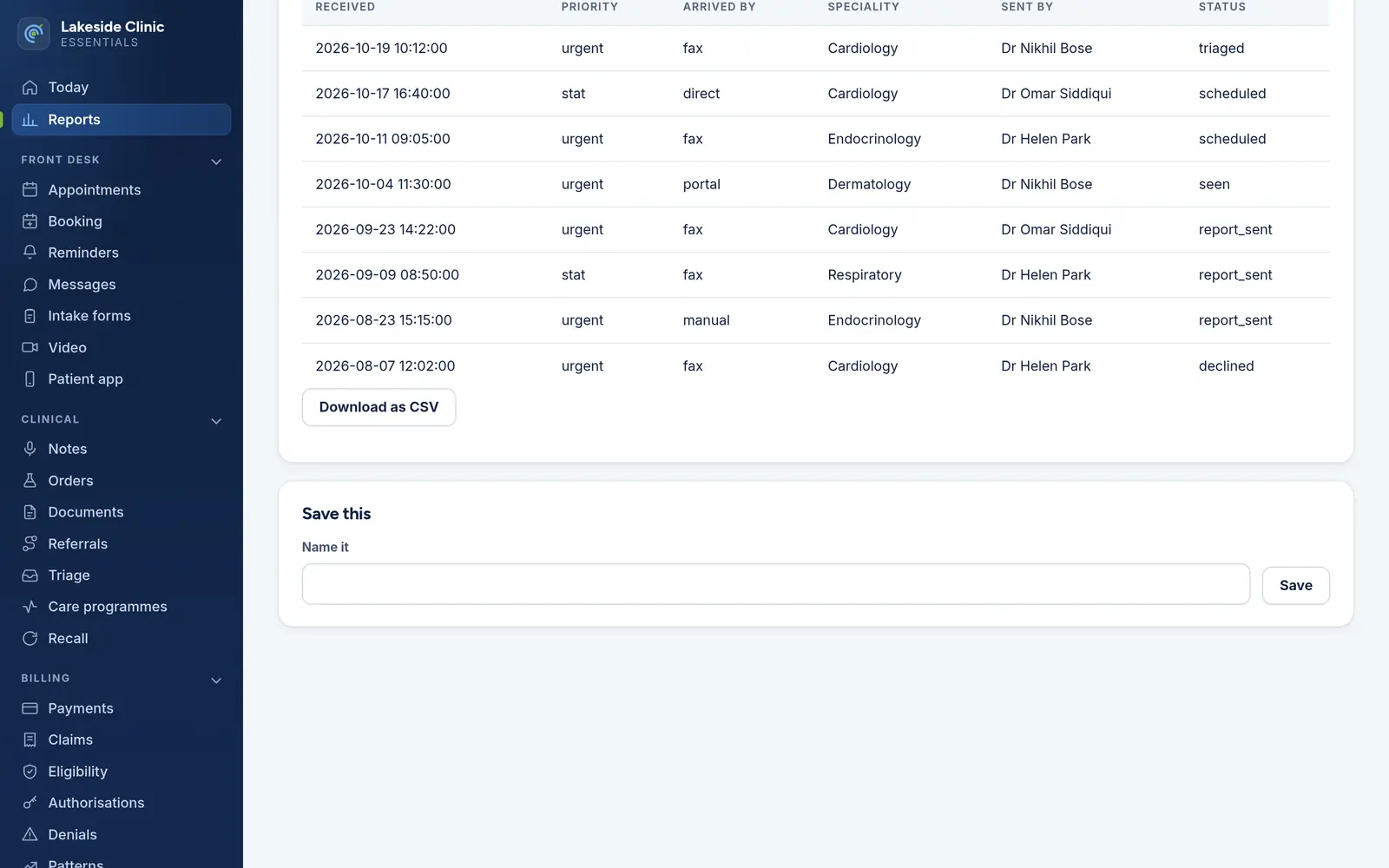Open the Orders flask icon
Screen dimensions: 1389x868
pyautogui.click(x=30, y=480)
